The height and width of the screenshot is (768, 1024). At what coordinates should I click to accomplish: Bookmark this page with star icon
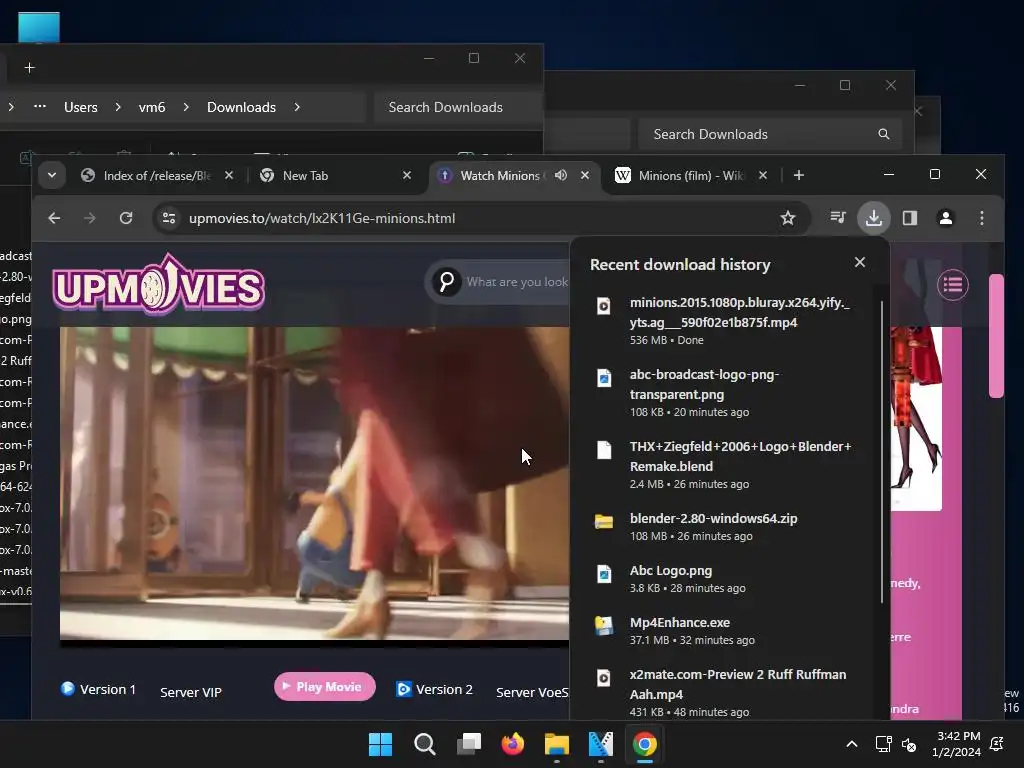coord(788,218)
